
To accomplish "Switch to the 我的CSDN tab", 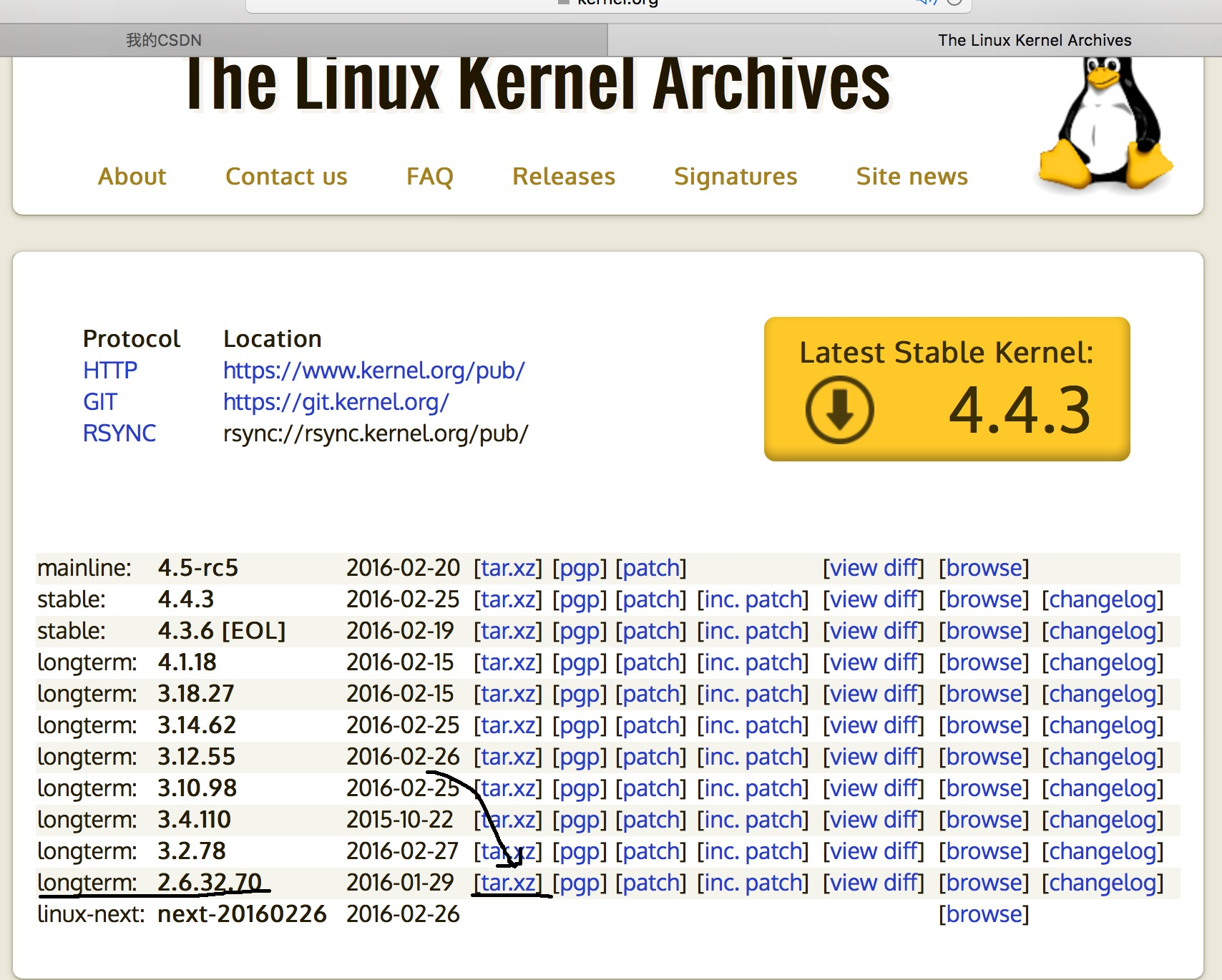I will pyautogui.click(x=164, y=40).
